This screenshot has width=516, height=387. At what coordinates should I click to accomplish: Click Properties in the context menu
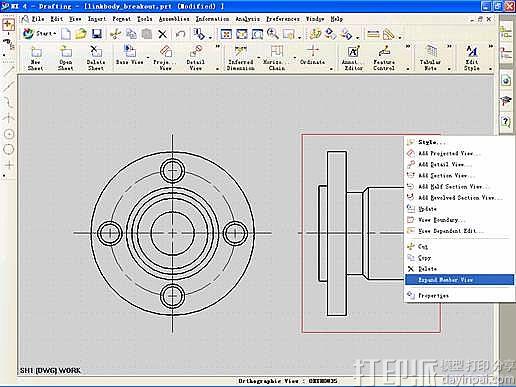[x=433, y=295]
